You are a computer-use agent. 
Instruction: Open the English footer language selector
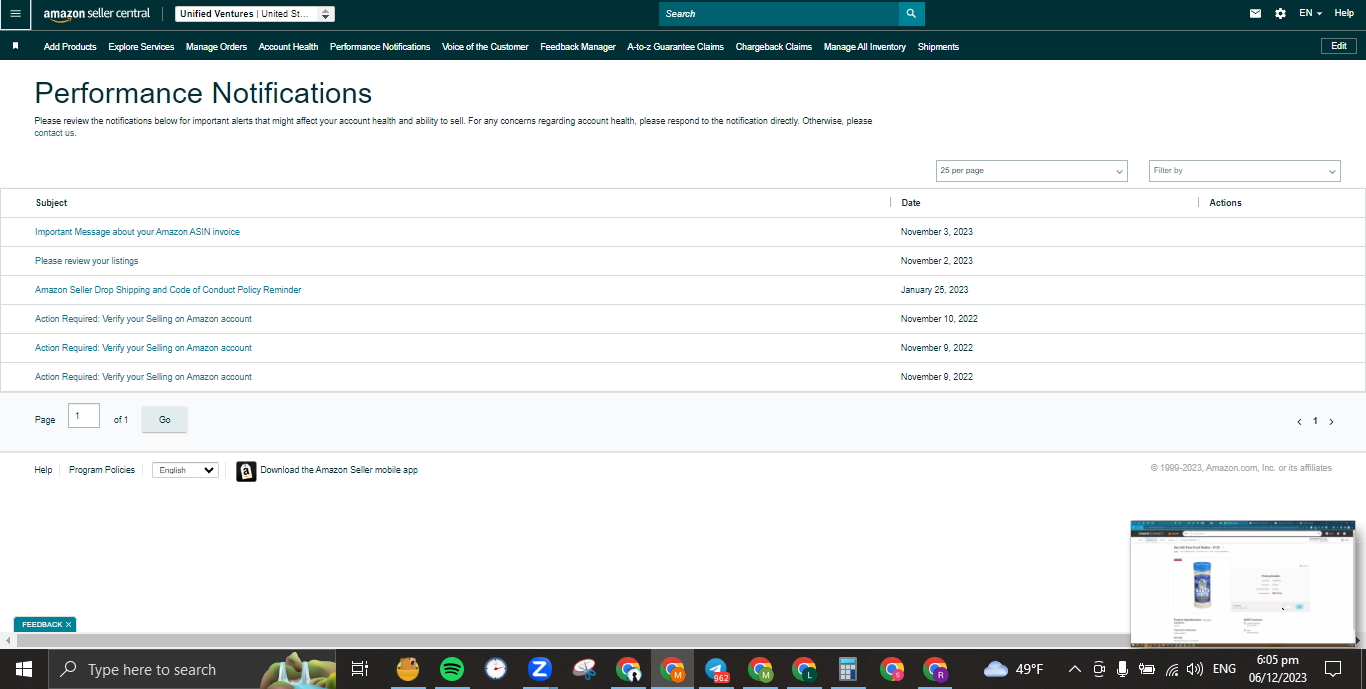pyautogui.click(x=185, y=470)
